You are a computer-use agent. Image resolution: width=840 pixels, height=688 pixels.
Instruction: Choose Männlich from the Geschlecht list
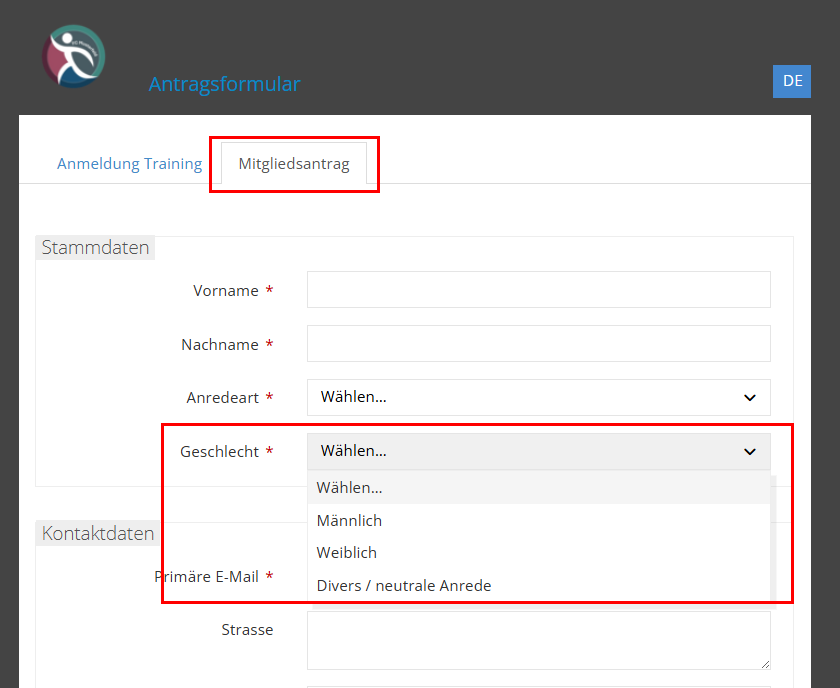click(349, 520)
